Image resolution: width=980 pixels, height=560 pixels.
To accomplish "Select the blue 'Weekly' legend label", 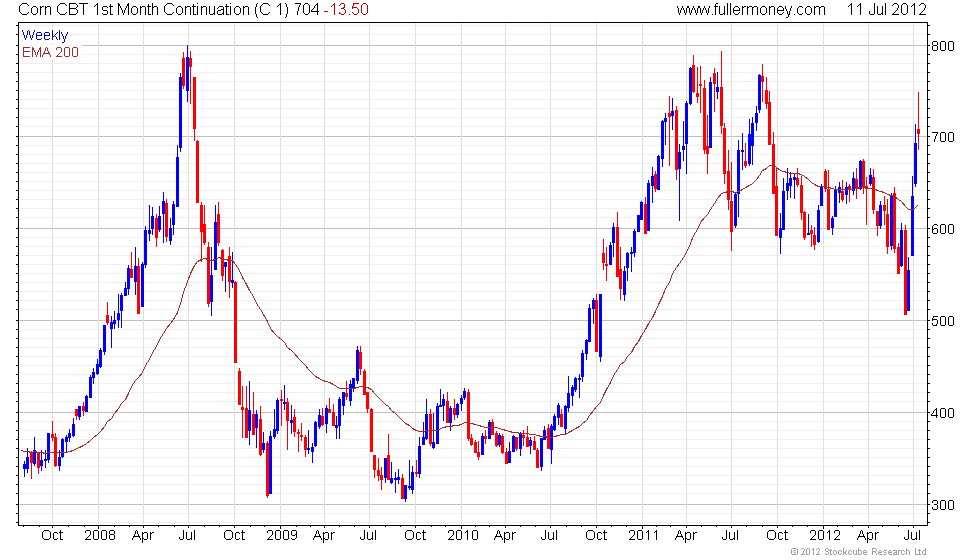I will coord(45,36).
